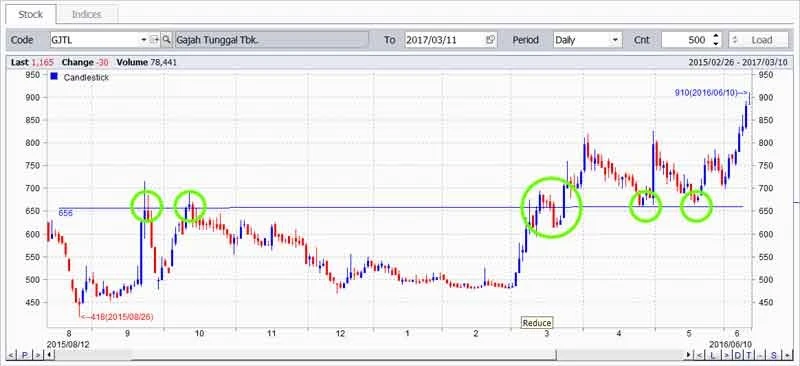This screenshot has height=366, width=800.
Task: Click the 2015/08/12 start date label
Action: [68, 345]
